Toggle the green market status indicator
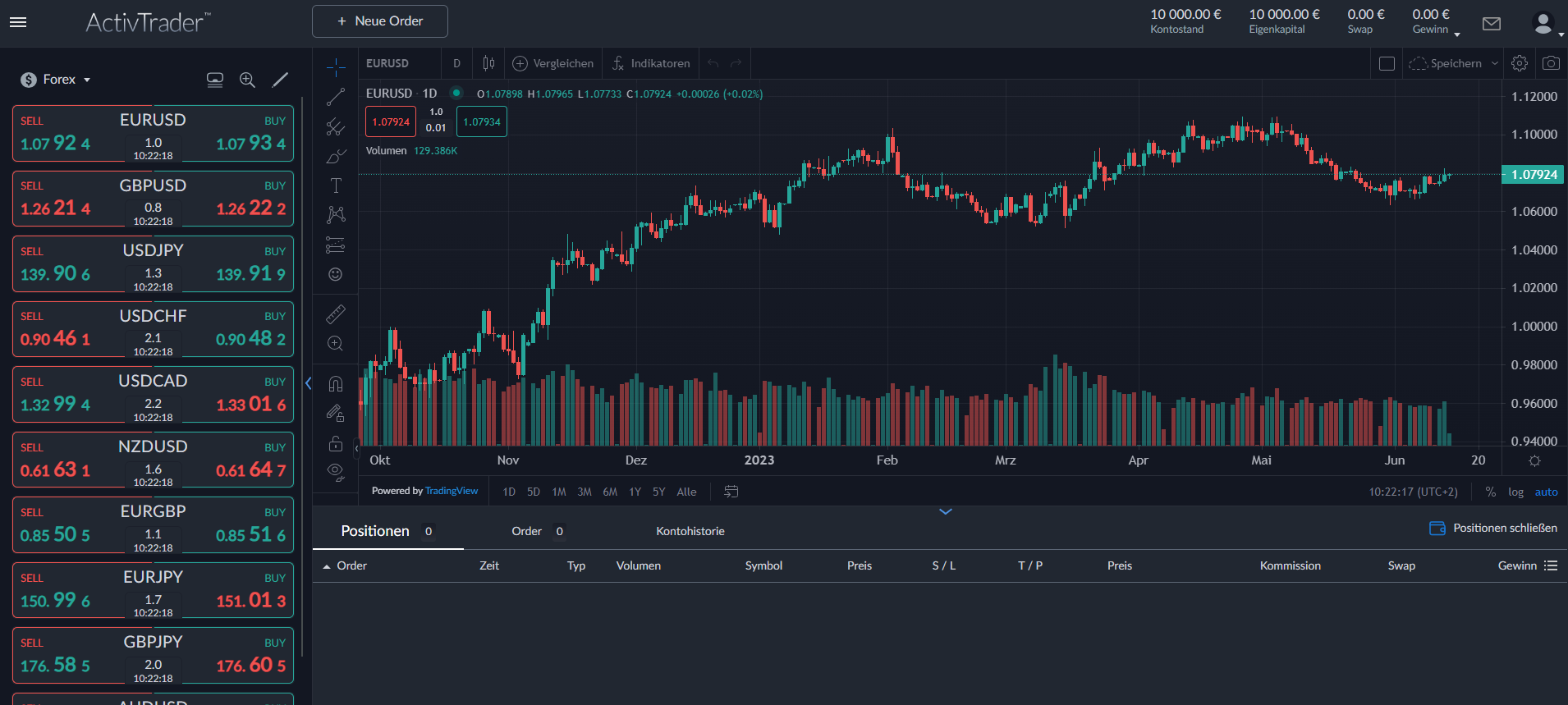1568x705 pixels. 456,93
